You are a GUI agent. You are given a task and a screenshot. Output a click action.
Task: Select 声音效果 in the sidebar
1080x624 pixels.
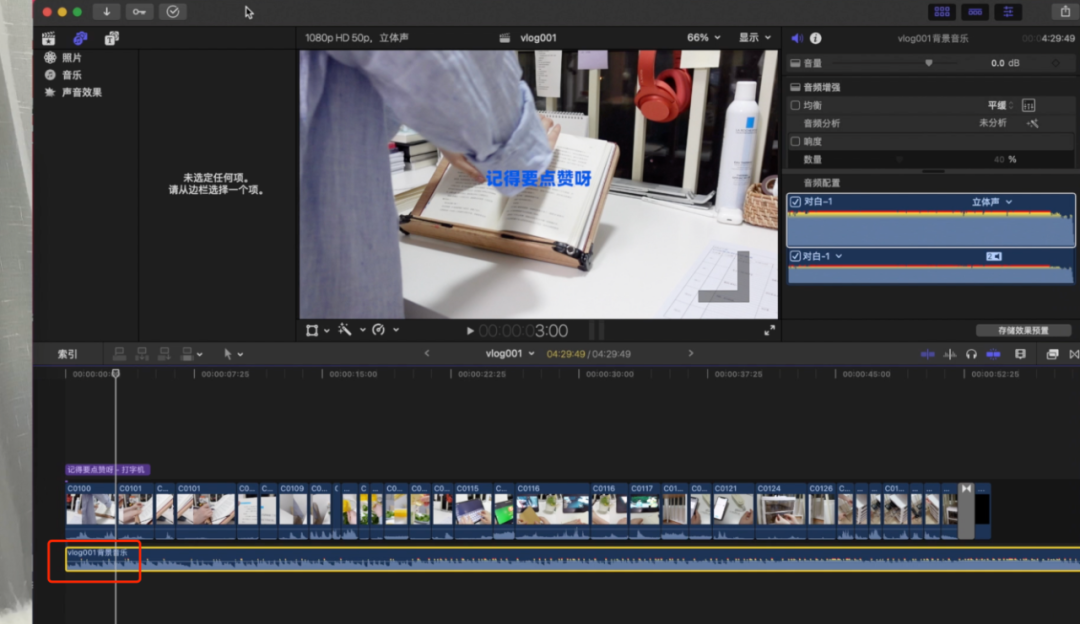[x=81, y=92]
